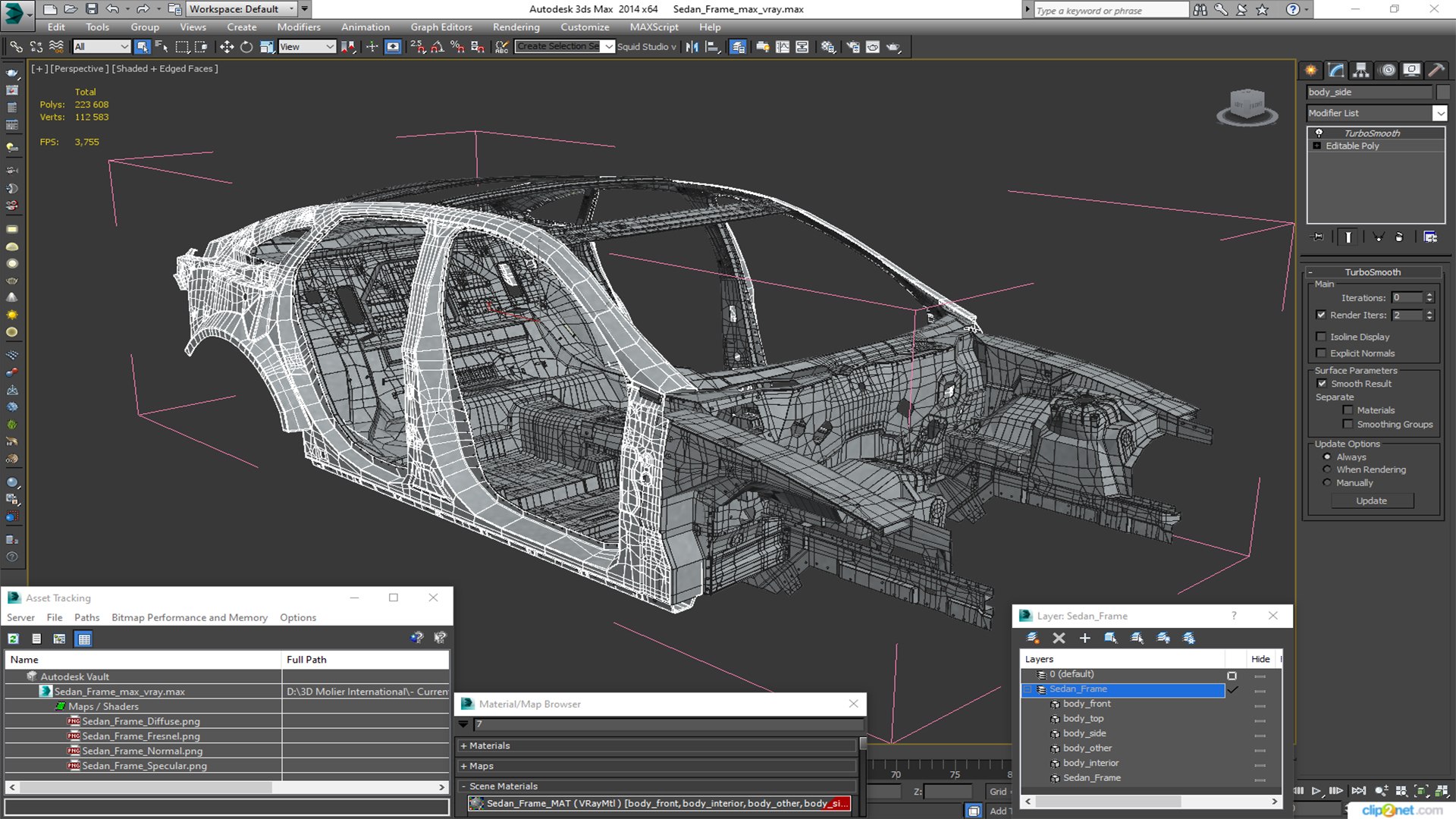Open Create Selection Set dropdown
The image size is (1456, 819).
608,47
